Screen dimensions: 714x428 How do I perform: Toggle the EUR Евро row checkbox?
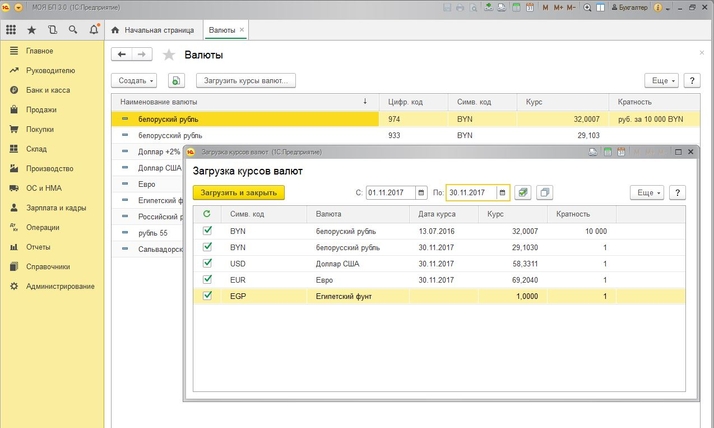[x=207, y=280]
